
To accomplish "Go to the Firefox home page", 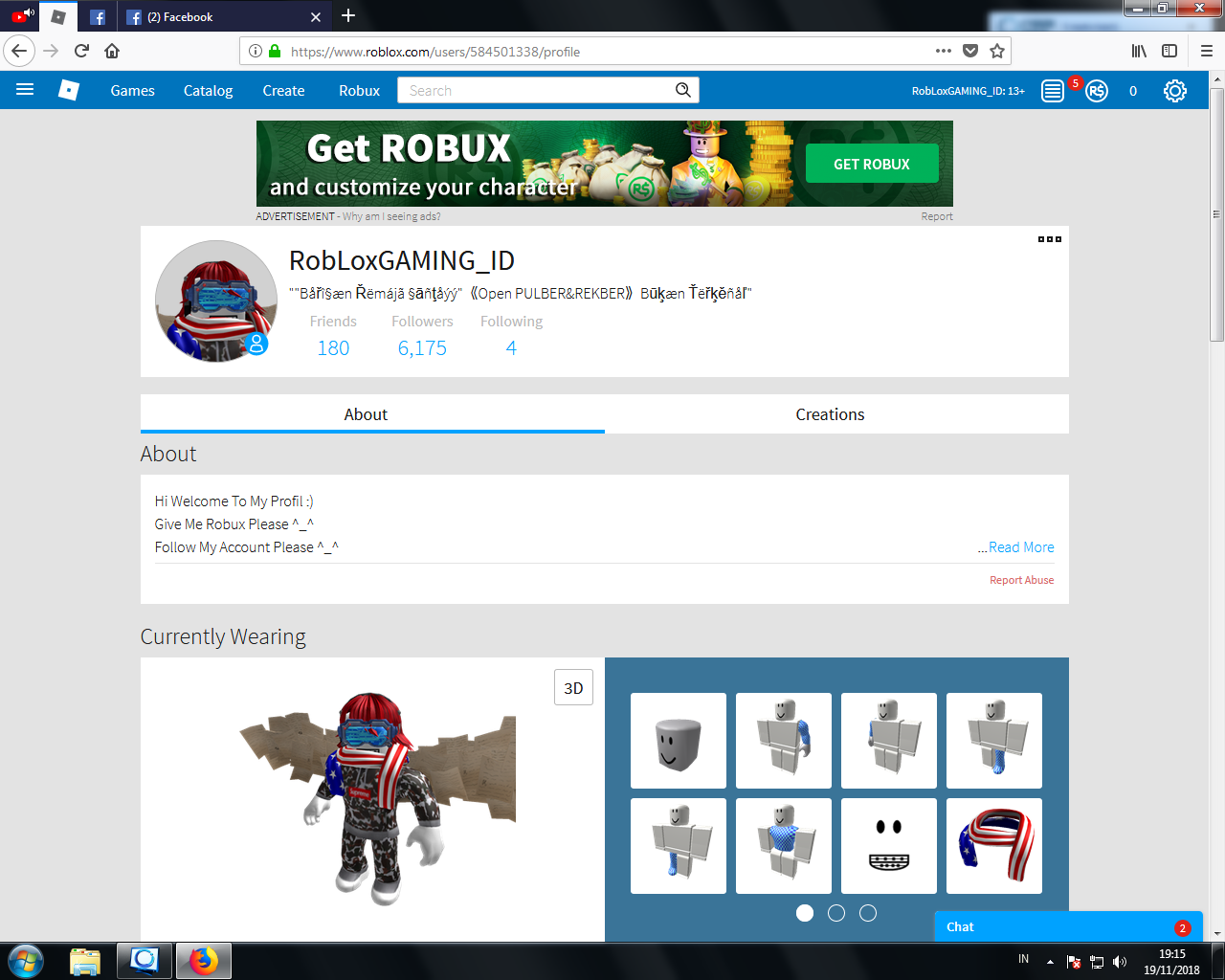I will (x=112, y=51).
